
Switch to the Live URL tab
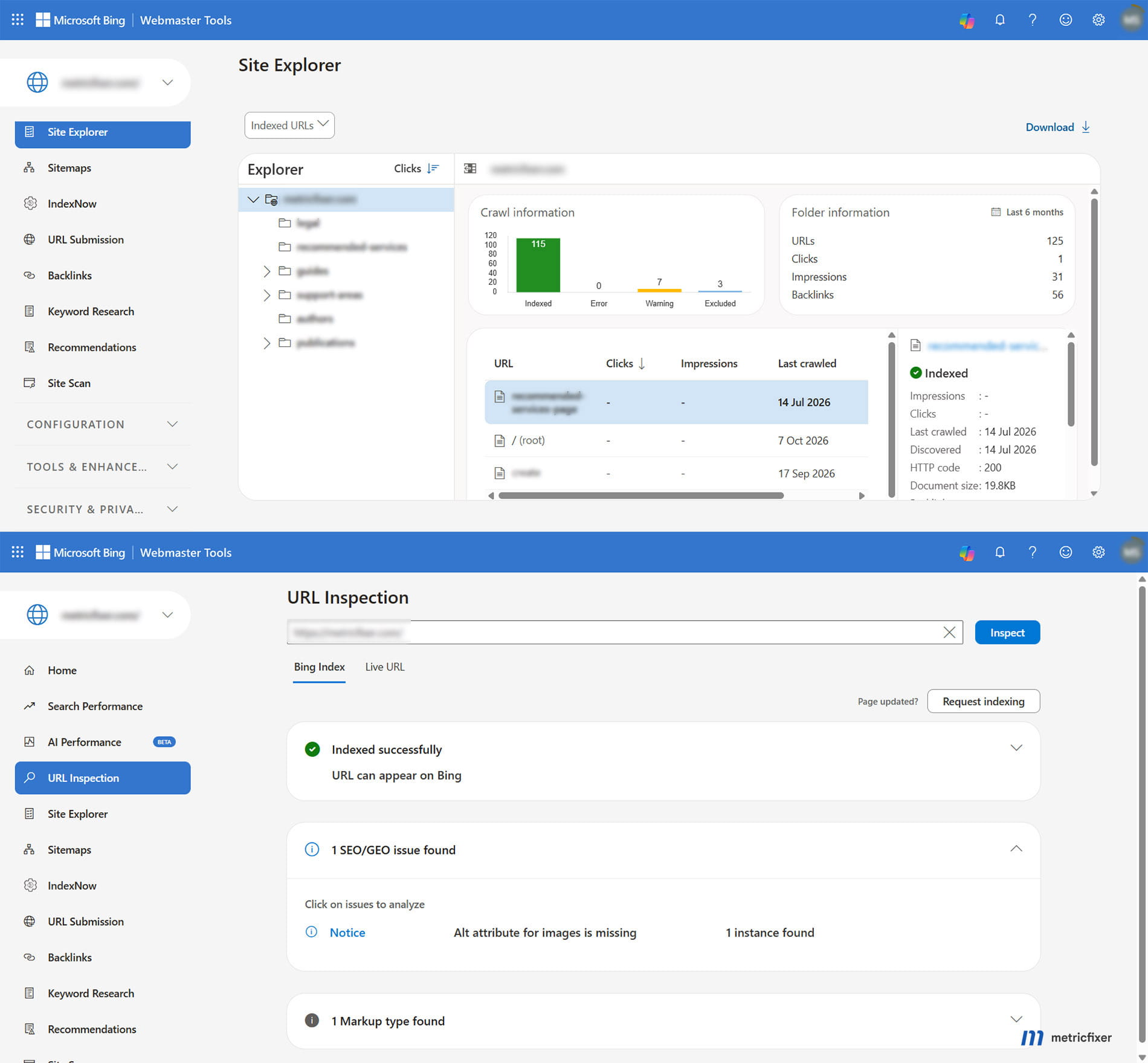pyautogui.click(x=385, y=667)
